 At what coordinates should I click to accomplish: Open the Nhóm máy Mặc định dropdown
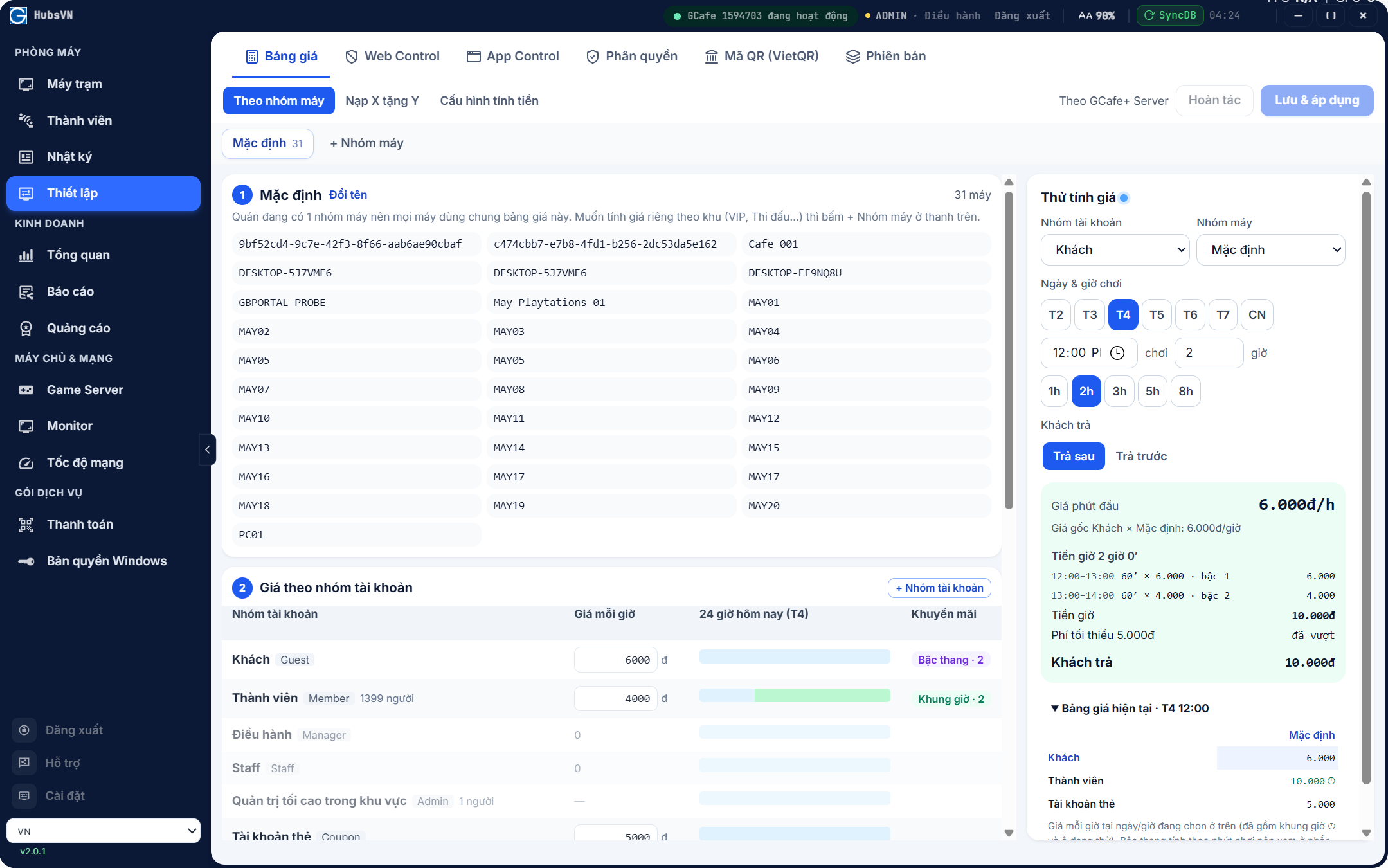point(1271,250)
